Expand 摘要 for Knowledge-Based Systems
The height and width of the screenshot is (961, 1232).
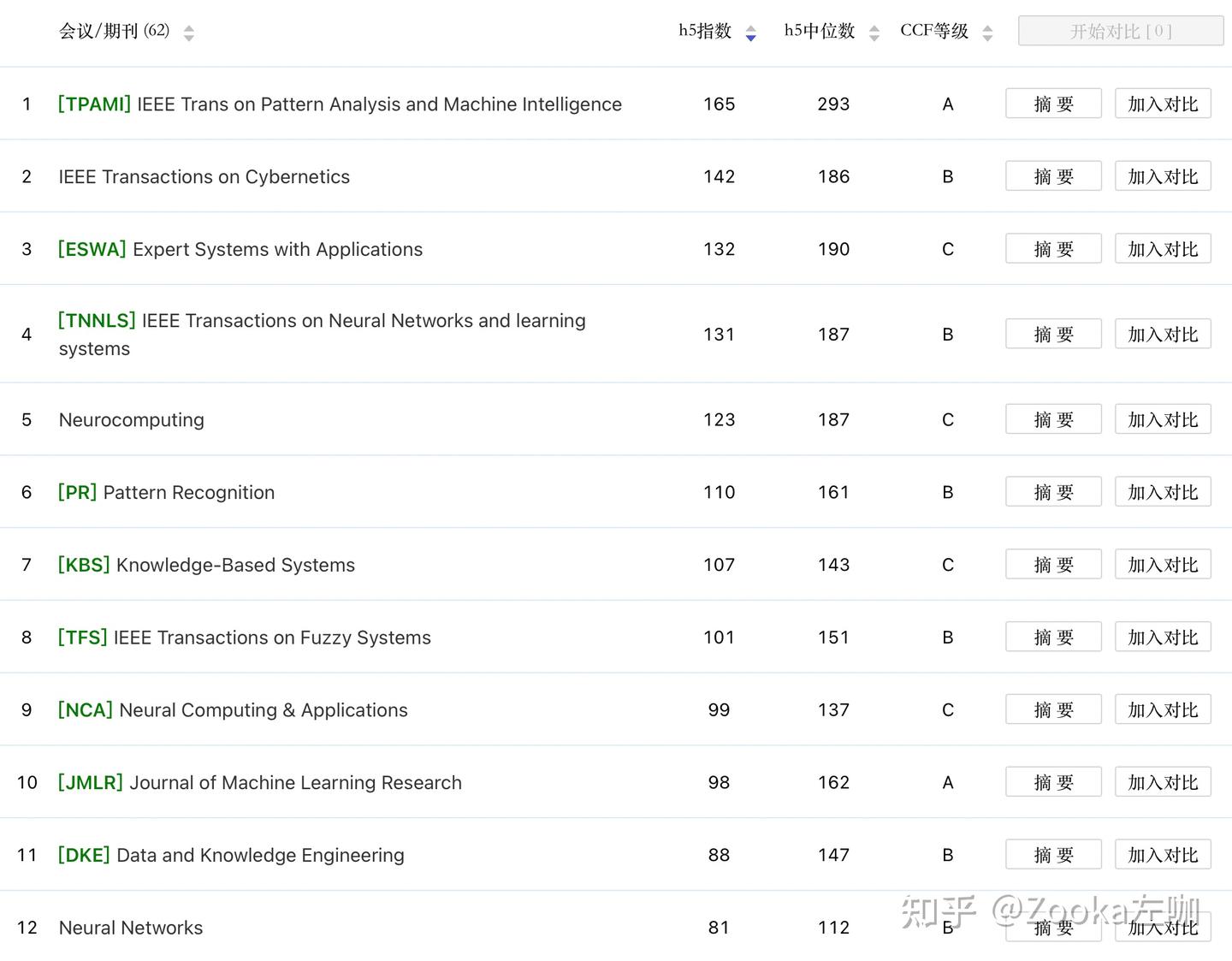(1053, 565)
